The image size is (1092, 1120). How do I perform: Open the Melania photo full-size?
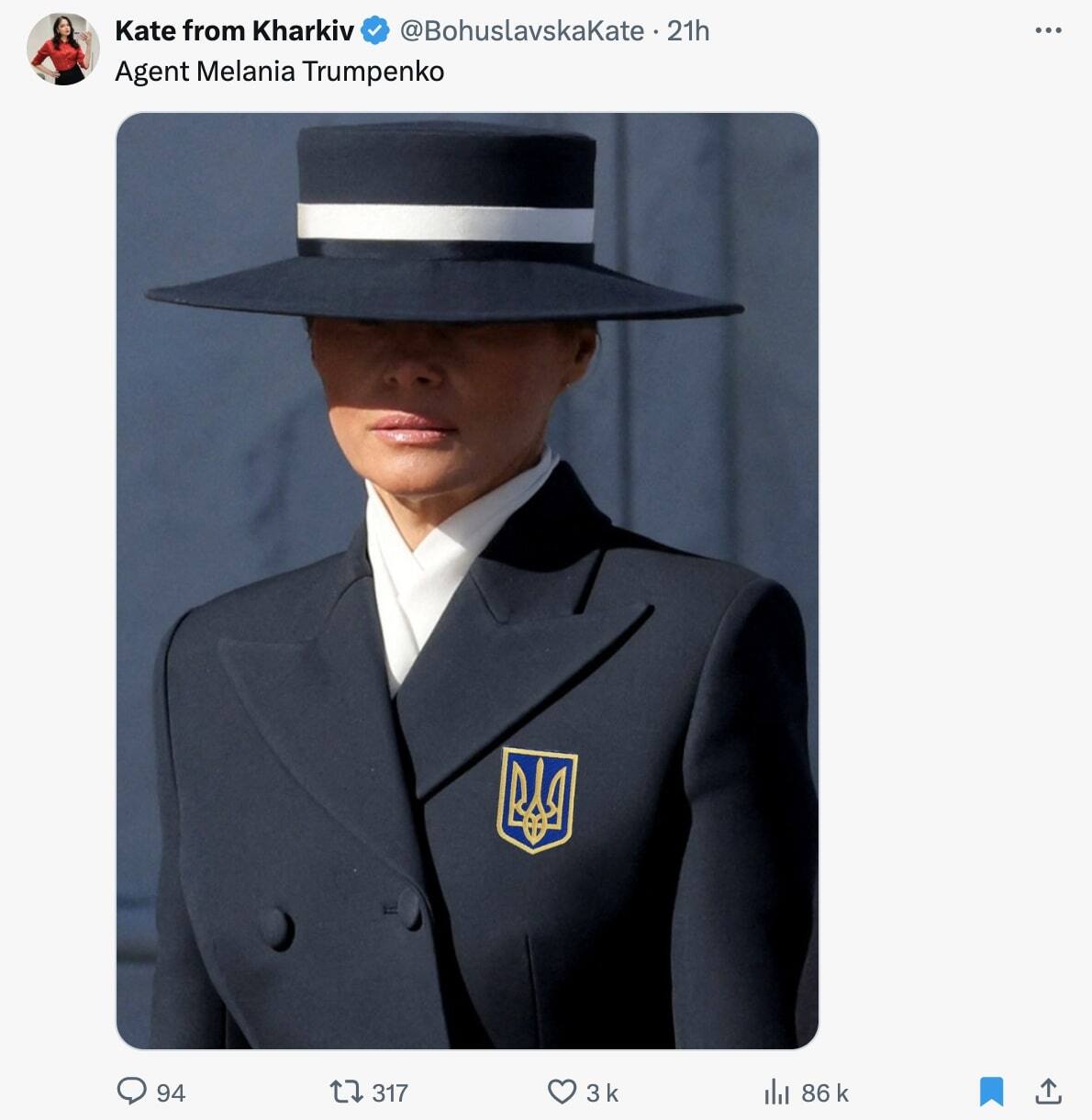click(x=466, y=578)
